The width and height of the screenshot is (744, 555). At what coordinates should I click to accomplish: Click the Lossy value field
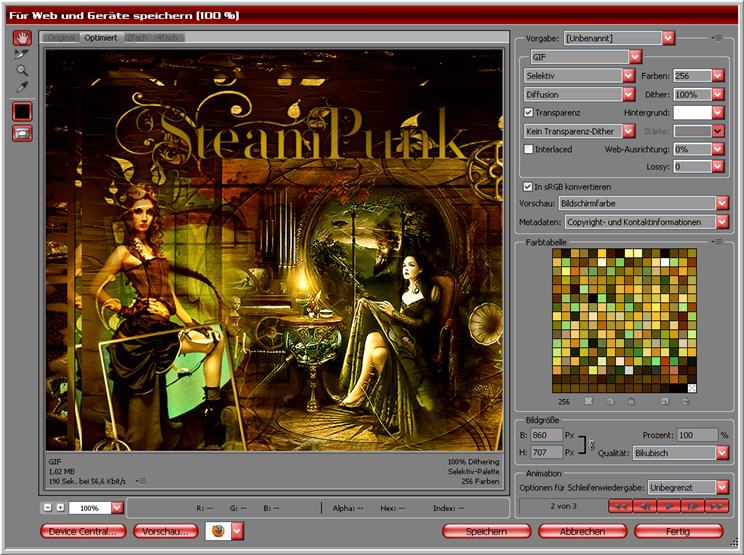click(692, 166)
